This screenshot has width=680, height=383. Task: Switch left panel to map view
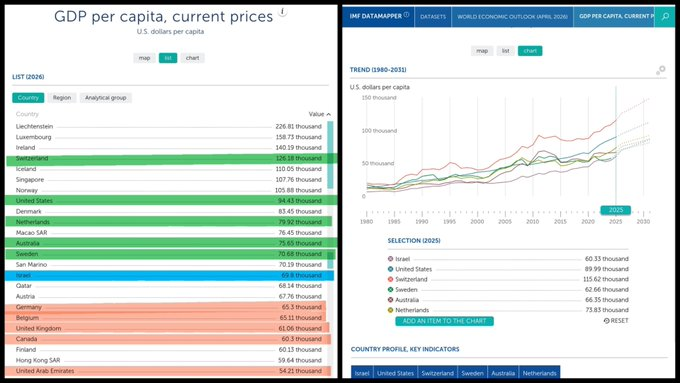point(144,58)
